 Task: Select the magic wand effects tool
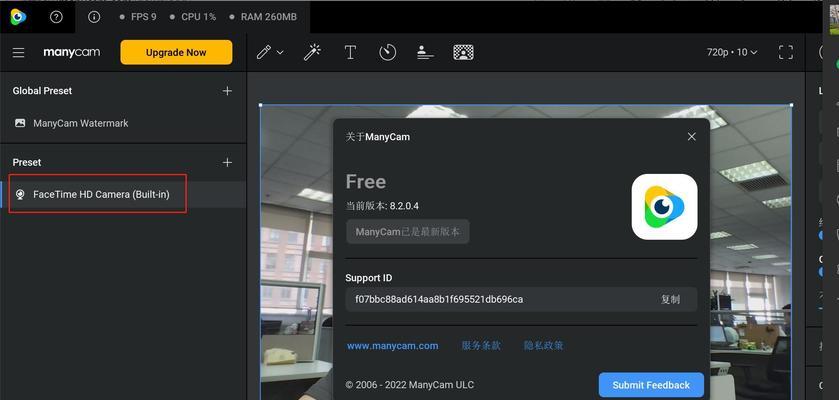tap(312, 52)
